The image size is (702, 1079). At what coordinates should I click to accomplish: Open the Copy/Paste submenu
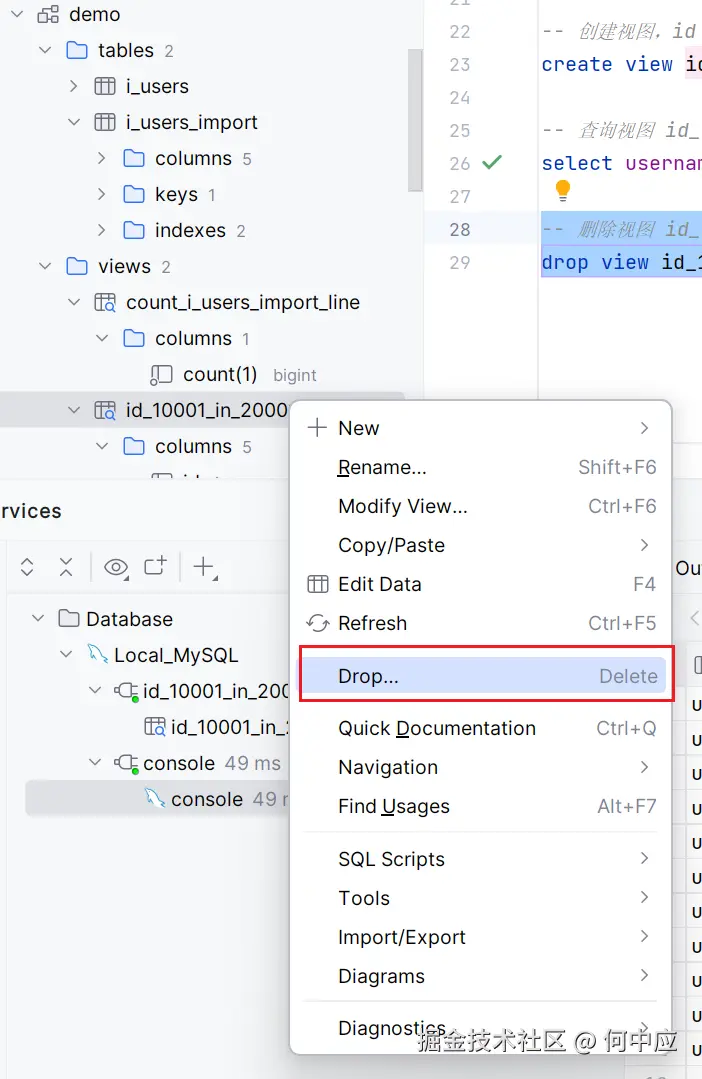pos(482,545)
